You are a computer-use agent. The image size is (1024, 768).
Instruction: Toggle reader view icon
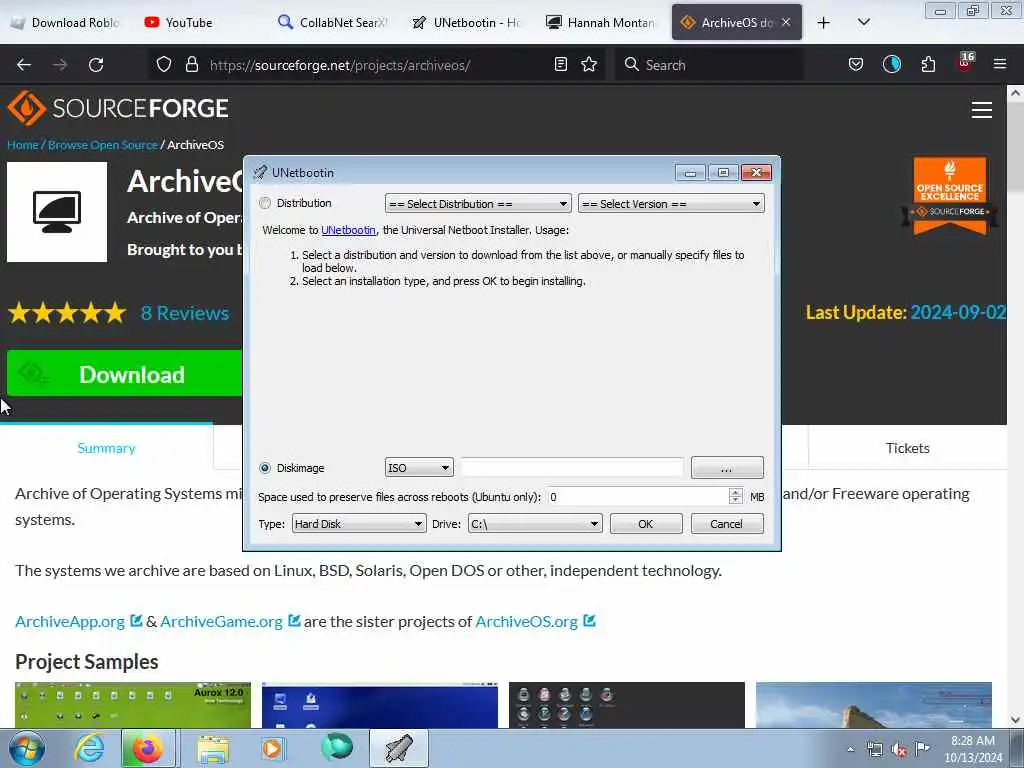point(560,64)
